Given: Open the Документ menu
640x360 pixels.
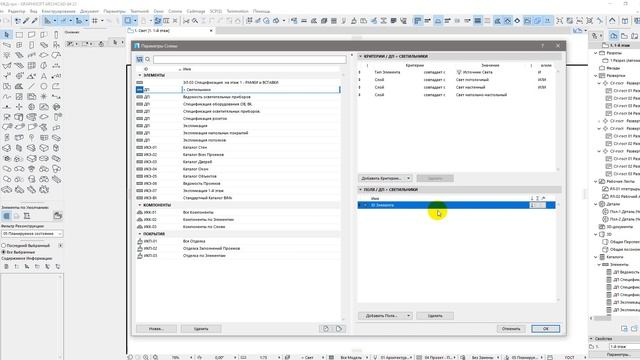Looking at the screenshot, I should click(x=89, y=11).
